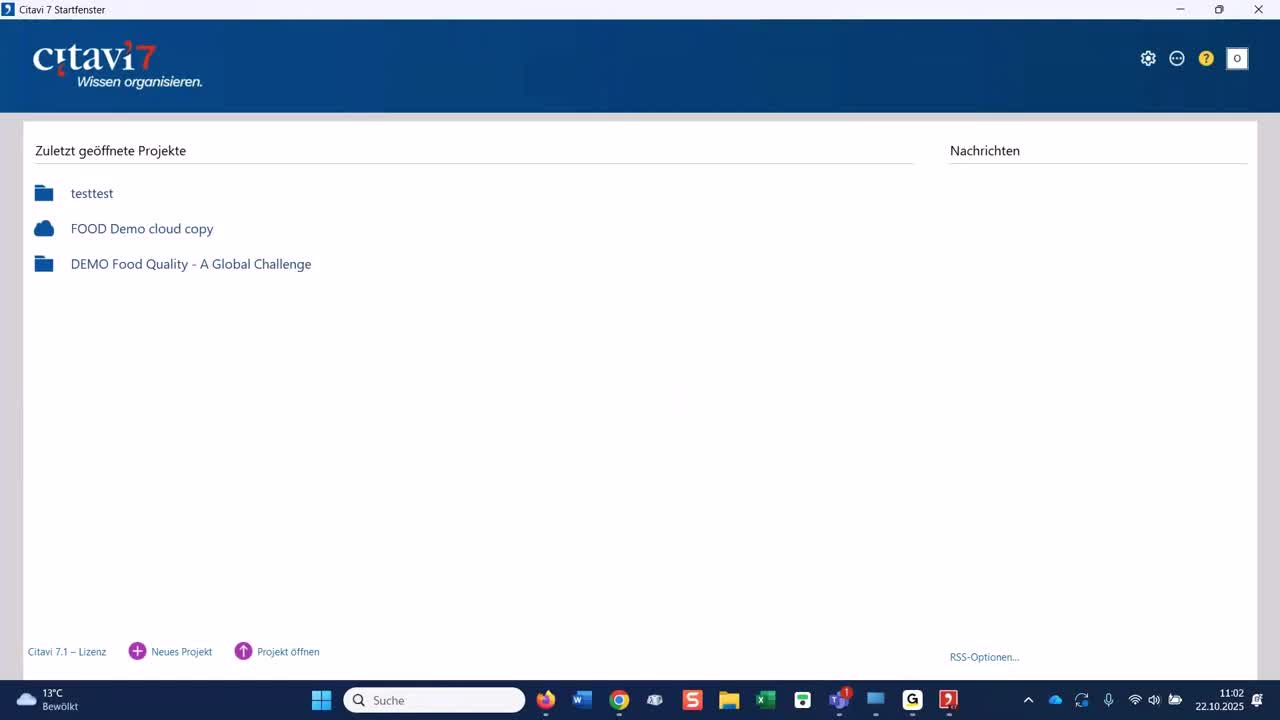Click the Neues Projekt button label
1280x720 pixels.
click(182, 652)
